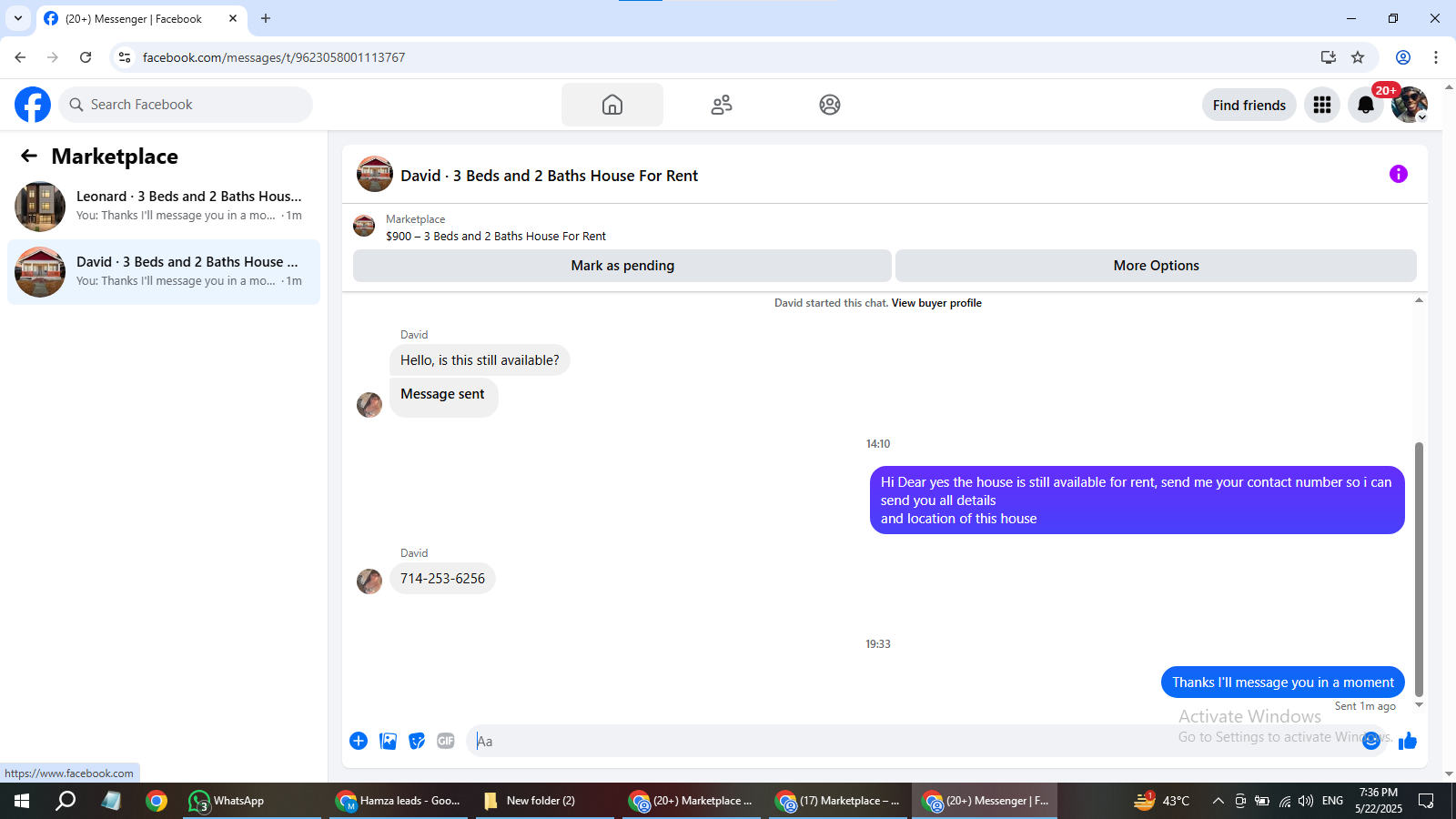
Task: Go back in browser history
Action: (x=20, y=57)
